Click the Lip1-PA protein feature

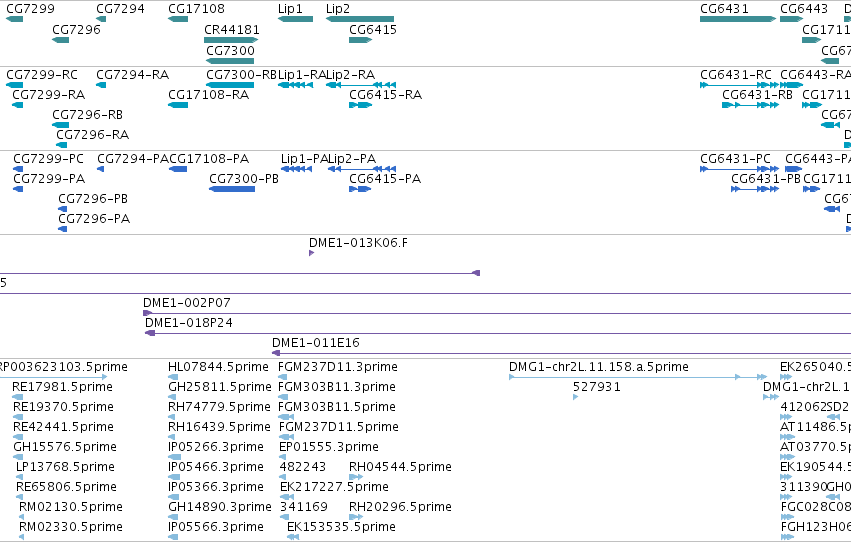296,169
